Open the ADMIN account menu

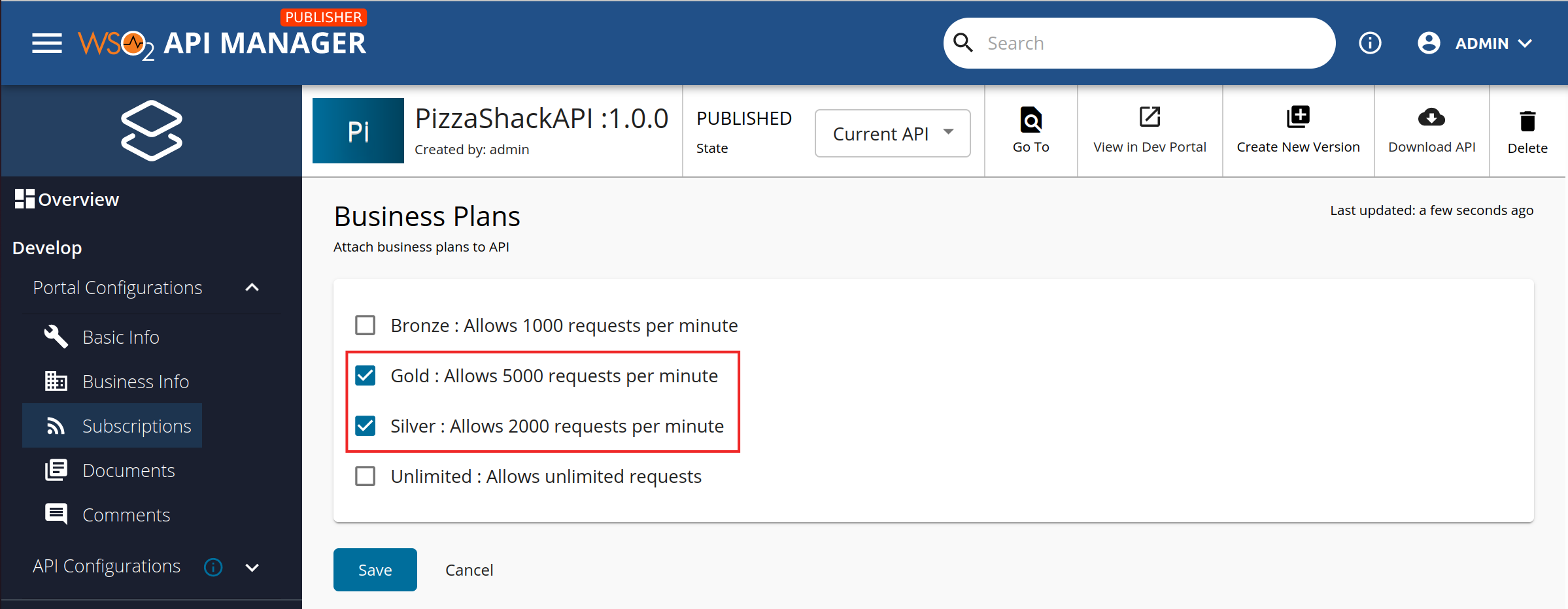[1482, 43]
